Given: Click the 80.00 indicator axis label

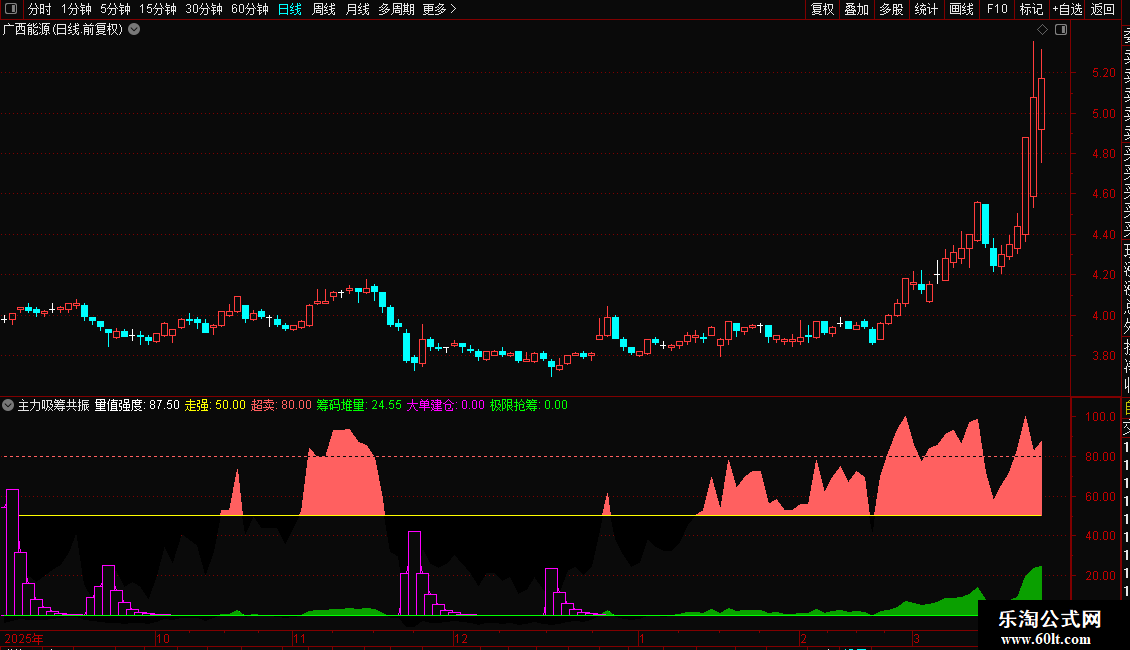Looking at the screenshot, I should coord(1100,457).
